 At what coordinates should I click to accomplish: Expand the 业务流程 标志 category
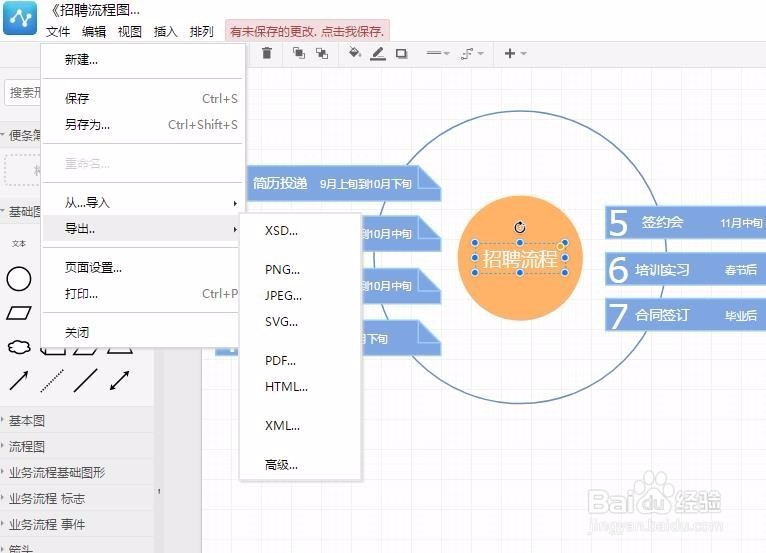pos(77,499)
